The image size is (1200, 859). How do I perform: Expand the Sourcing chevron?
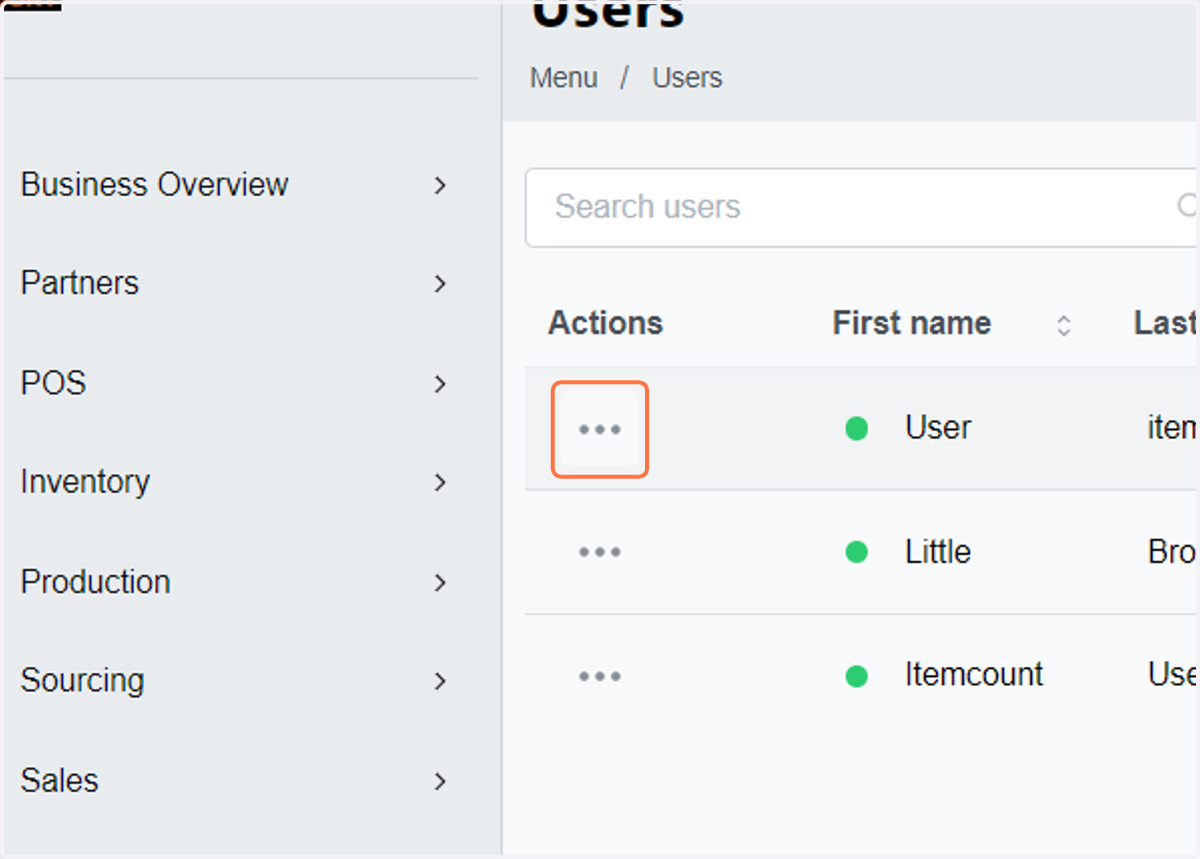[x=440, y=681]
